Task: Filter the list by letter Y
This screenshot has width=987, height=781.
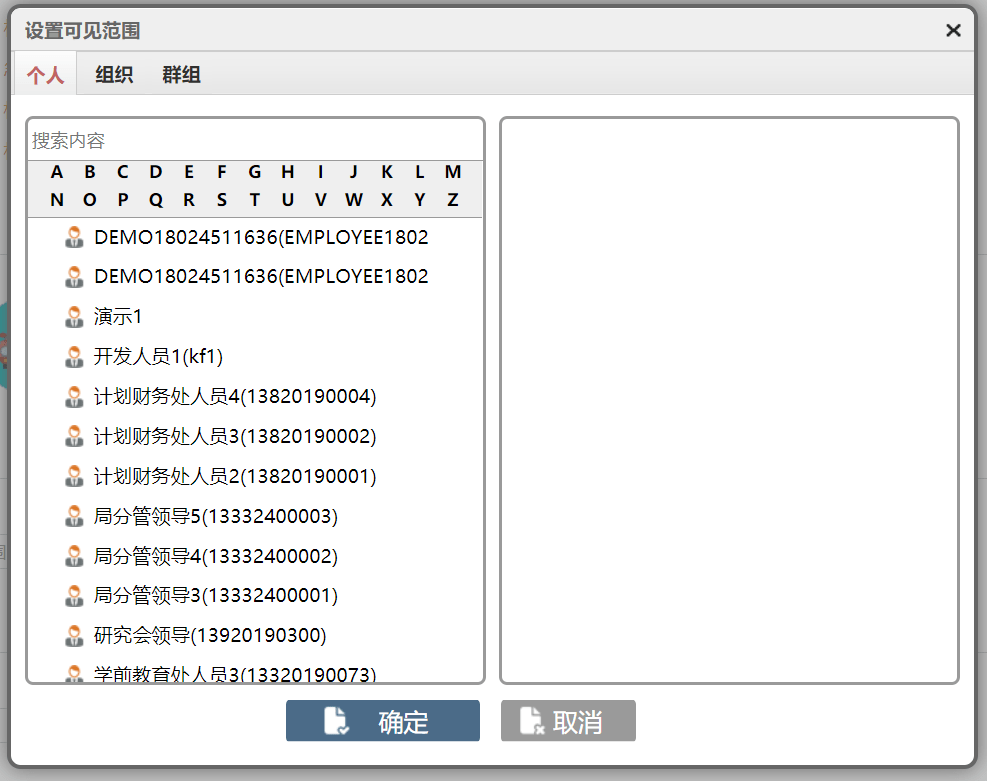Action: tap(420, 200)
